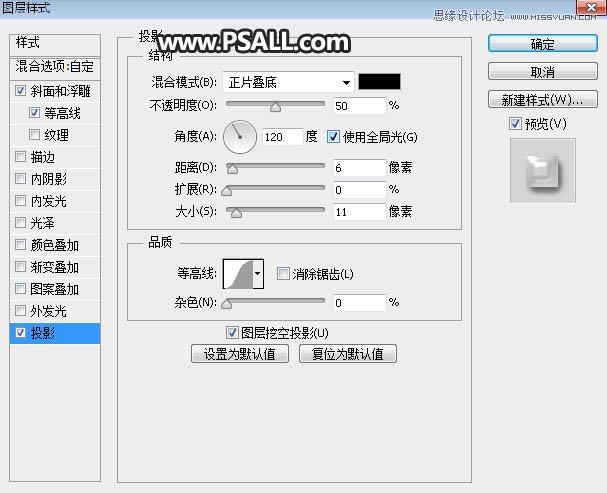Focus the angle field showing 120
Image resolution: width=607 pixels, height=493 pixels.
[283, 137]
